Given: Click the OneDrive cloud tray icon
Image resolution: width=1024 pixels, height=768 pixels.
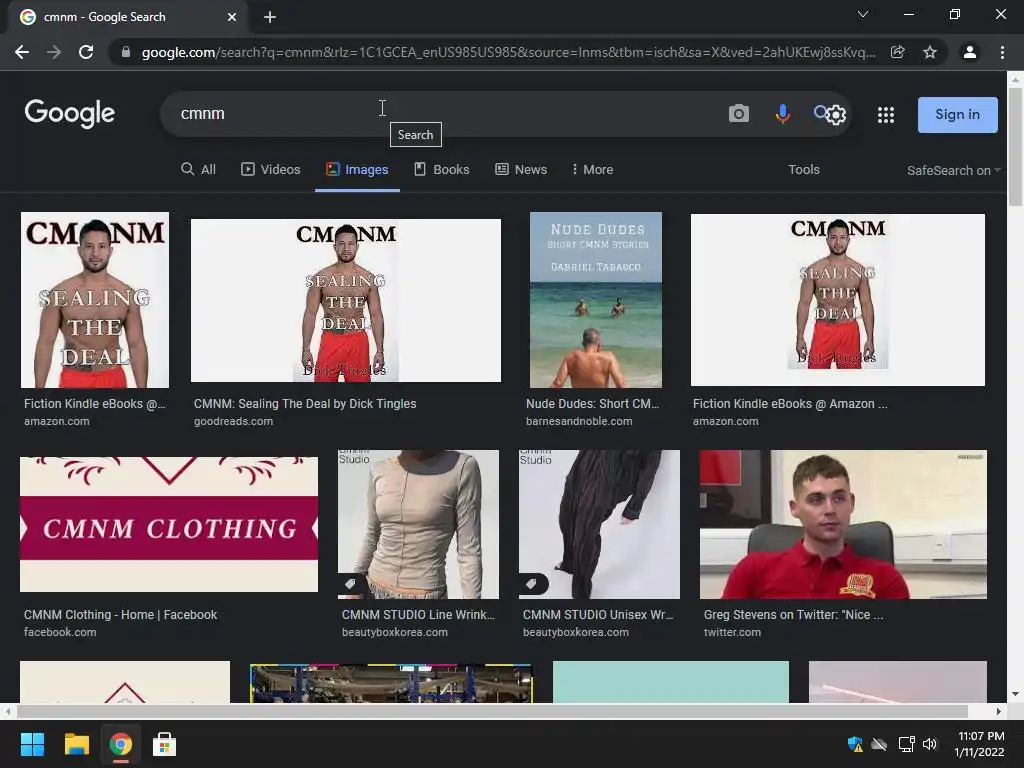Looking at the screenshot, I should coord(880,744).
